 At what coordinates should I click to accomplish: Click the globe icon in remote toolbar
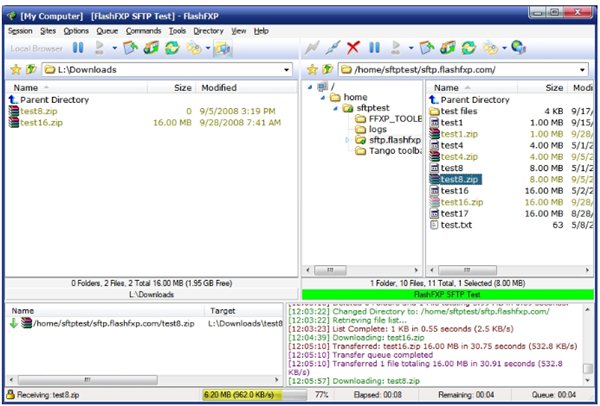click(518, 47)
